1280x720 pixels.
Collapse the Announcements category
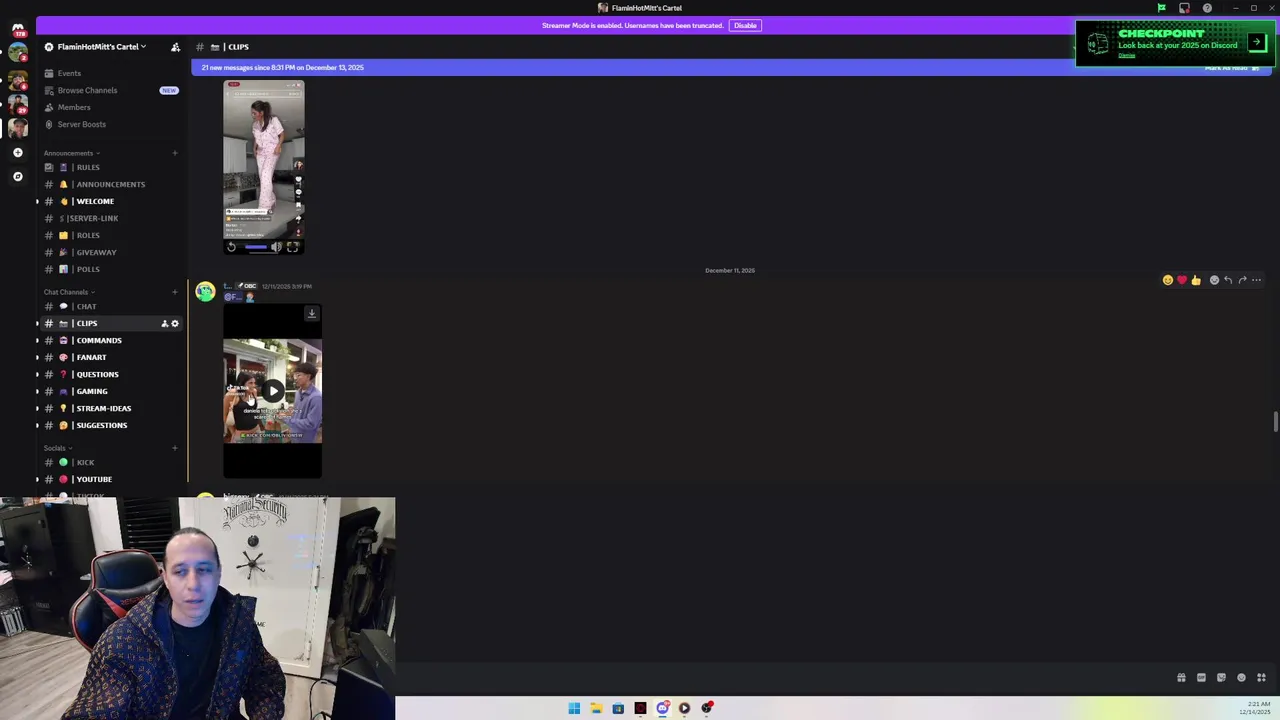pos(71,153)
